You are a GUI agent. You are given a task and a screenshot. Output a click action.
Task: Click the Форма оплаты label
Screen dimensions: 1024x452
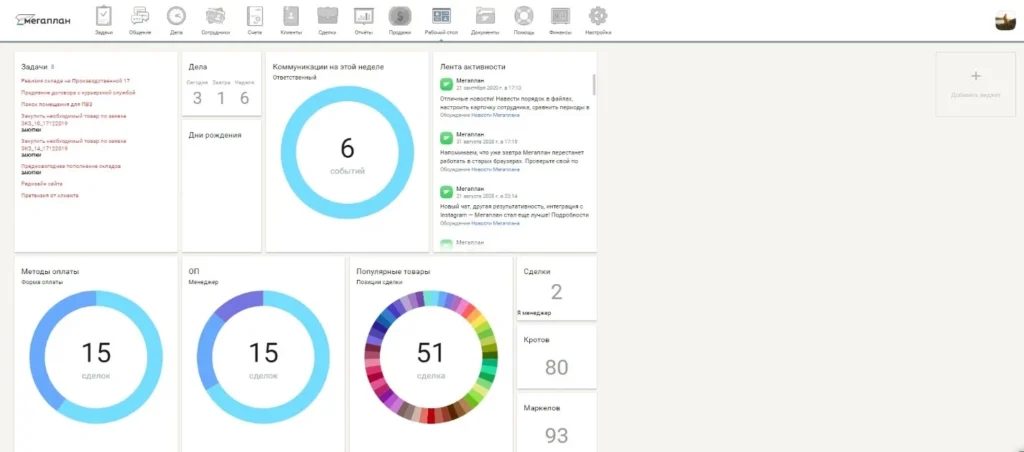(x=42, y=282)
